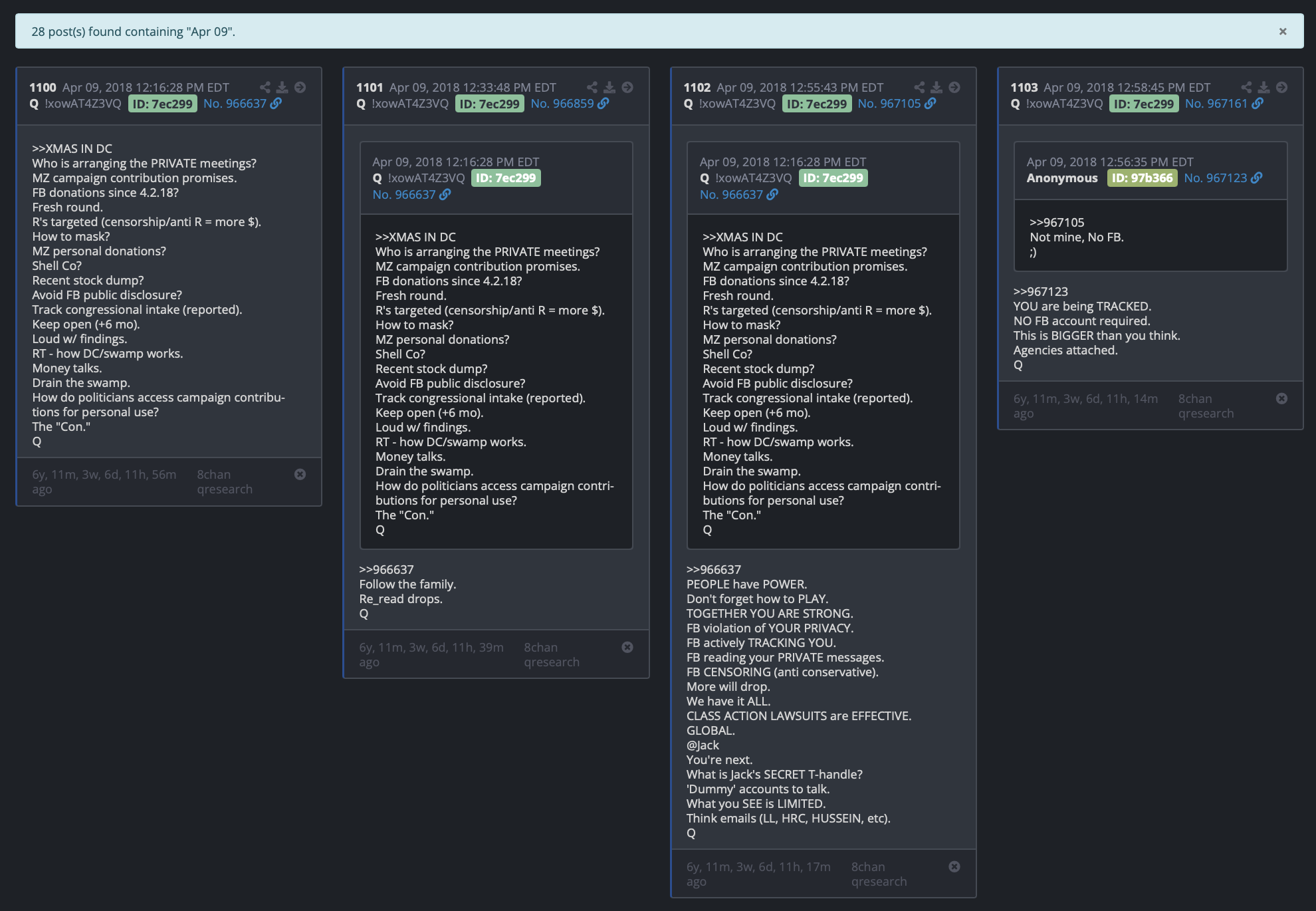Click 'Apr 09, 2018 12:58:45 PM EDT' date
This screenshot has width=1316, height=911.
coord(1127,88)
